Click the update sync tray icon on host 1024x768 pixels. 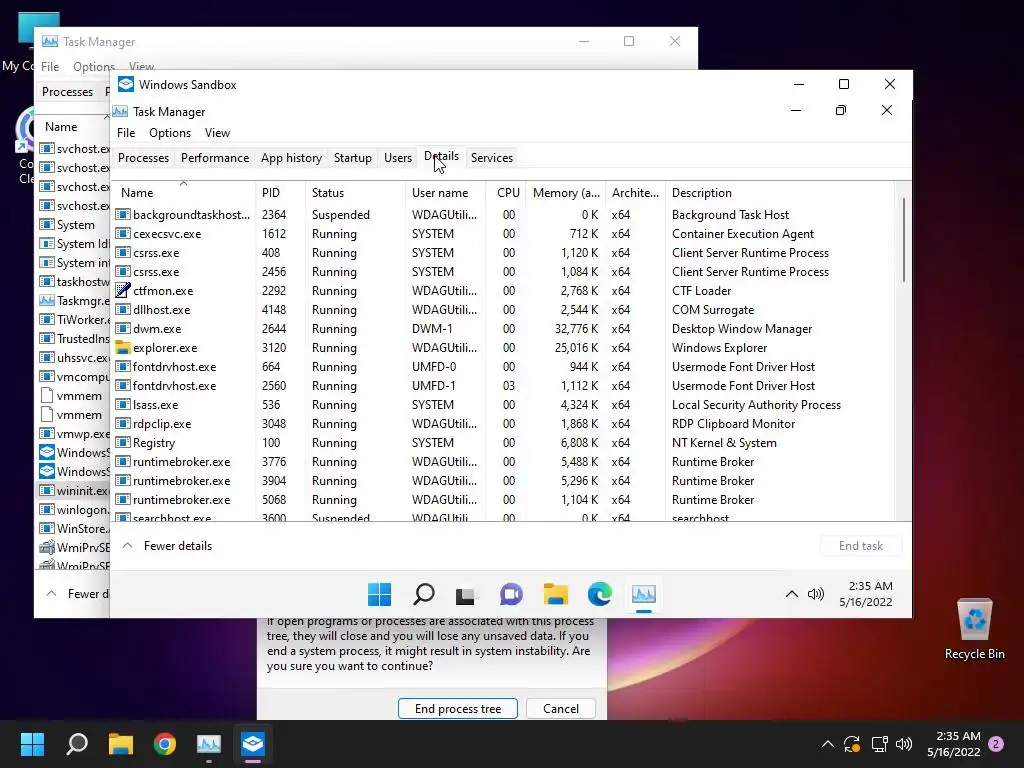pyautogui.click(x=852, y=744)
